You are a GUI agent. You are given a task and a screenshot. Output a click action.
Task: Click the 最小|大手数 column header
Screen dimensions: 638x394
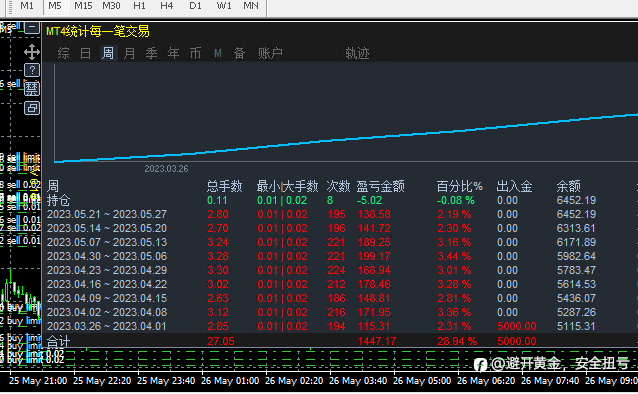coord(287,186)
